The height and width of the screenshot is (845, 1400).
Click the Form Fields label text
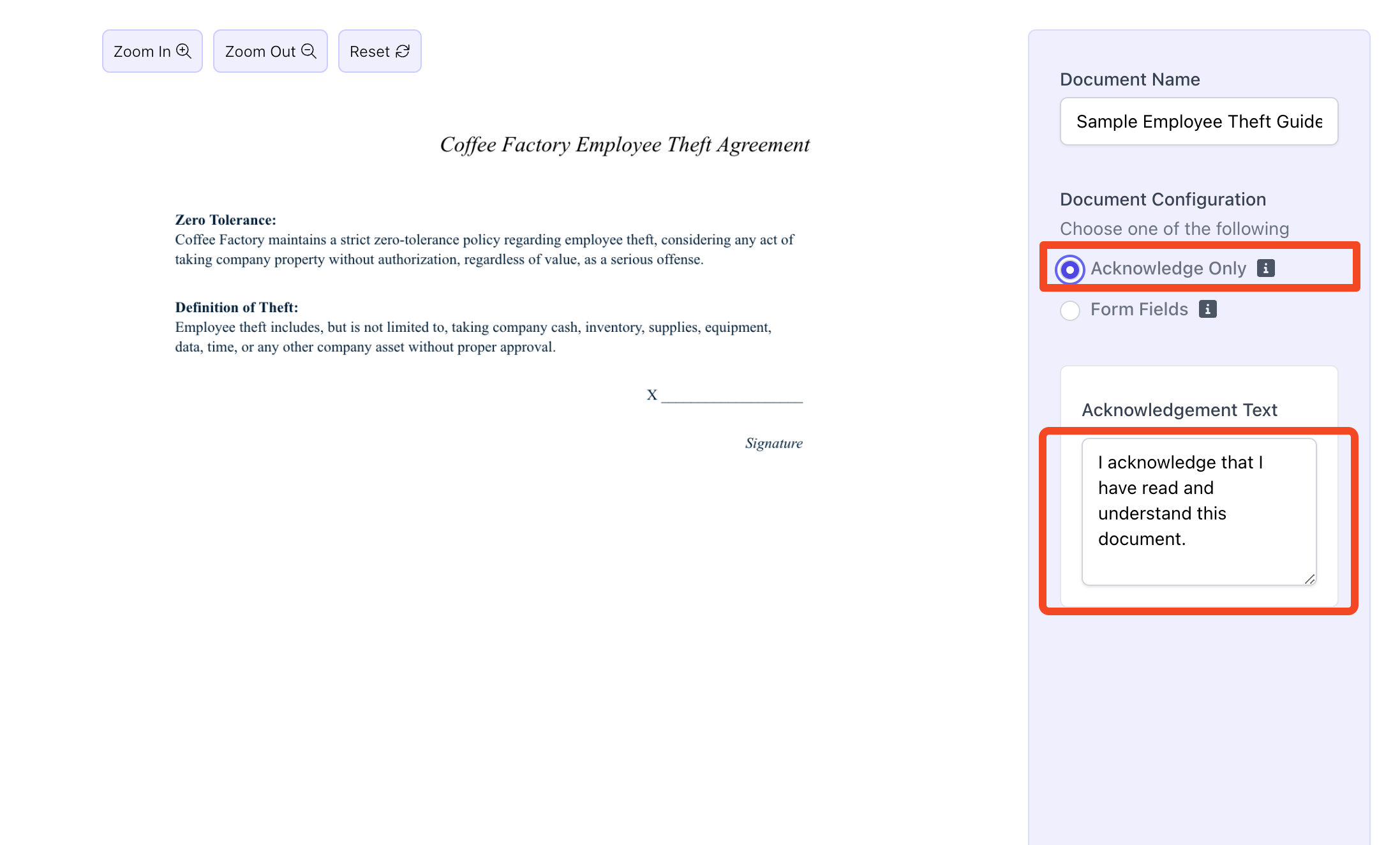point(1138,310)
